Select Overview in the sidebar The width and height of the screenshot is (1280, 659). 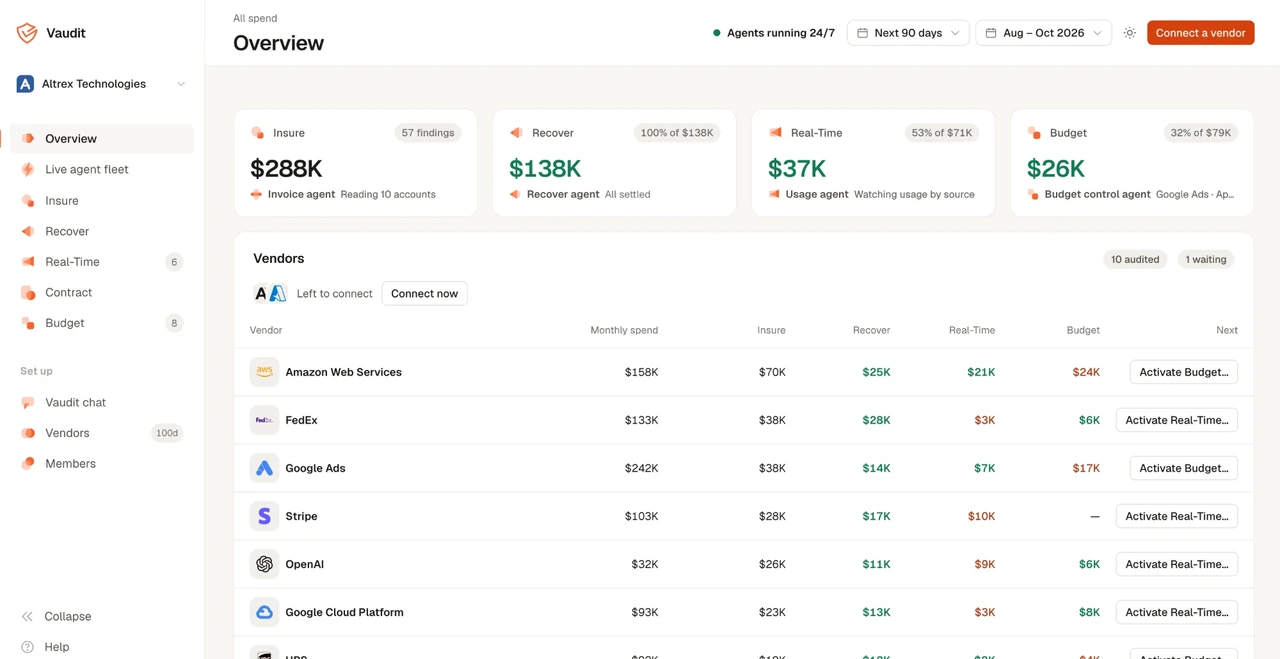pos(102,139)
